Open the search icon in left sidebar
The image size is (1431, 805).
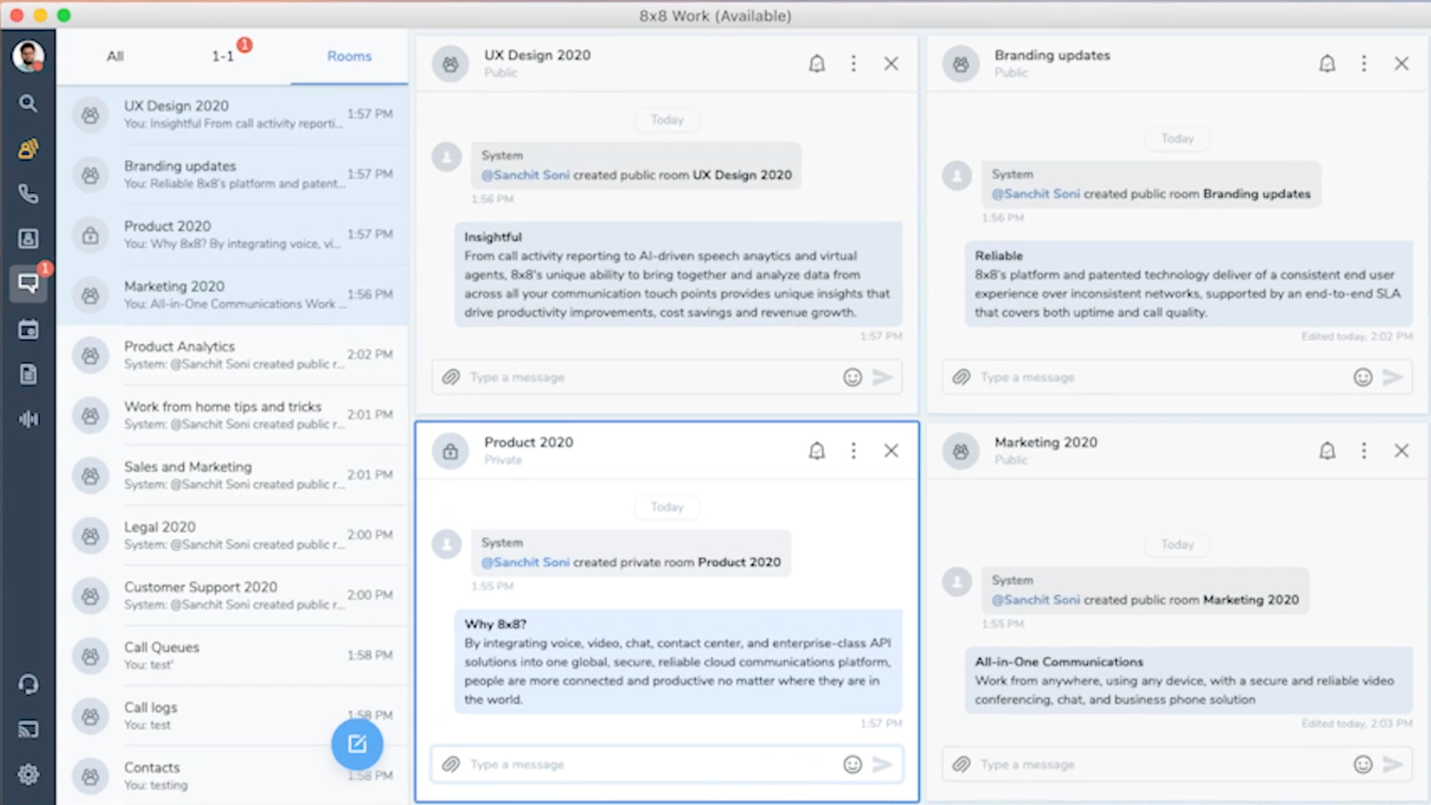(x=28, y=103)
